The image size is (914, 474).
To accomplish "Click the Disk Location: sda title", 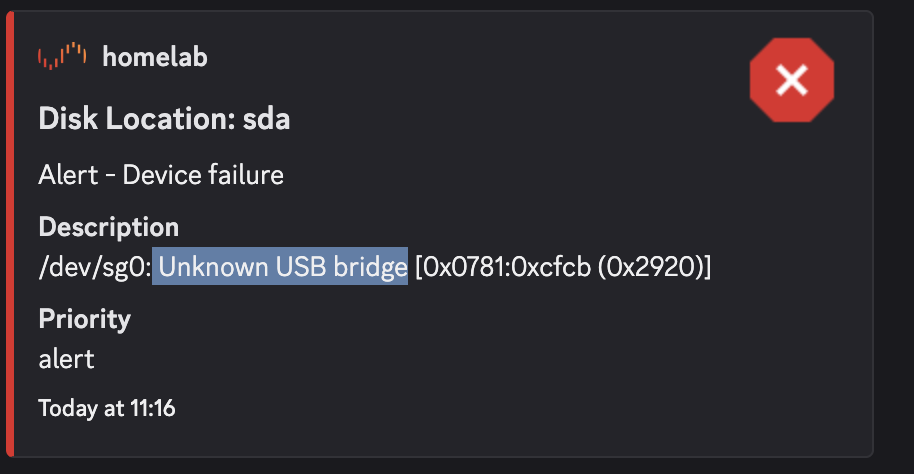I will (164, 119).
